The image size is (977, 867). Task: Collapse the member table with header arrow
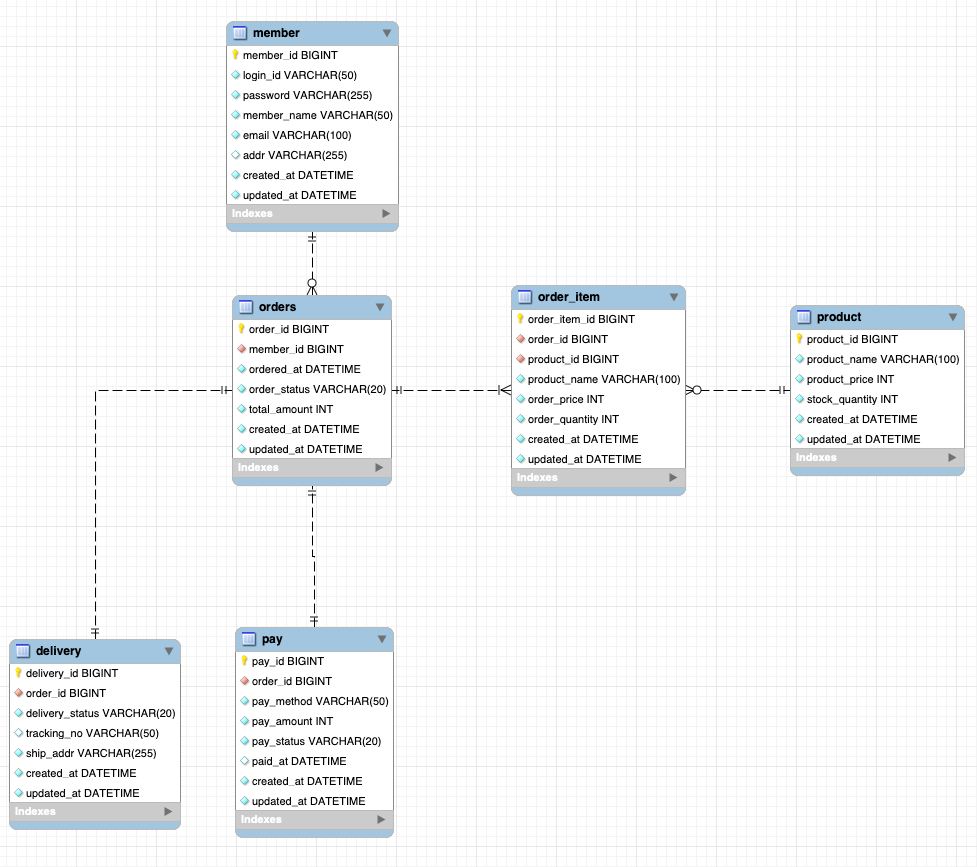click(x=387, y=34)
